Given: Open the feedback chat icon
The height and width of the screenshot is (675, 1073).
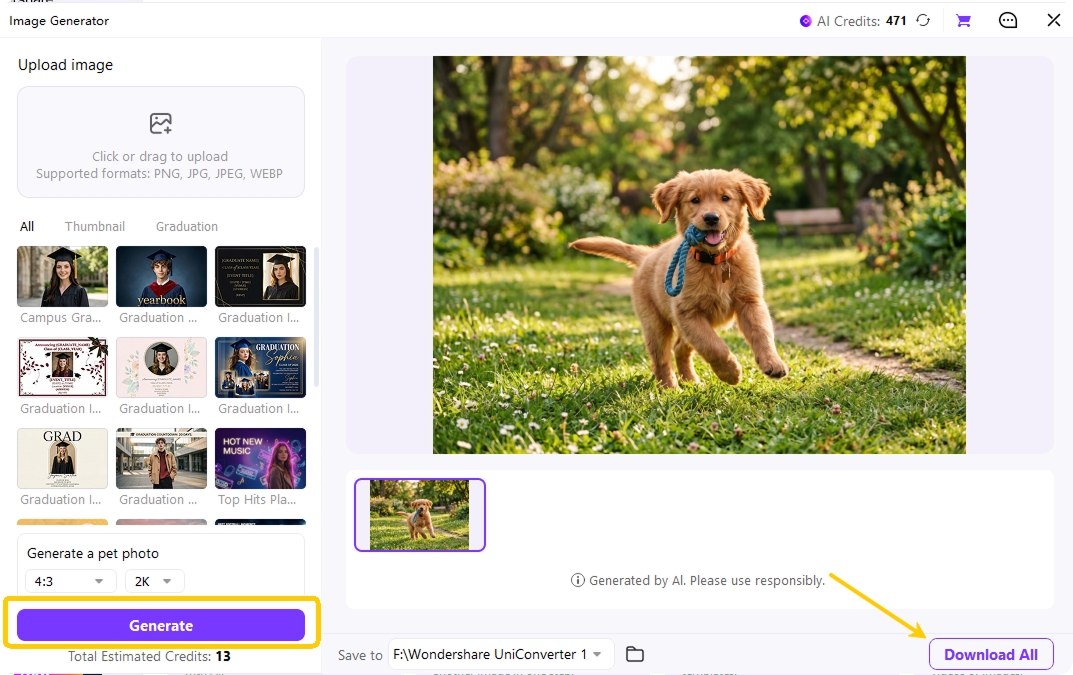Looking at the screenshot, I should [x=1008, y=21].
